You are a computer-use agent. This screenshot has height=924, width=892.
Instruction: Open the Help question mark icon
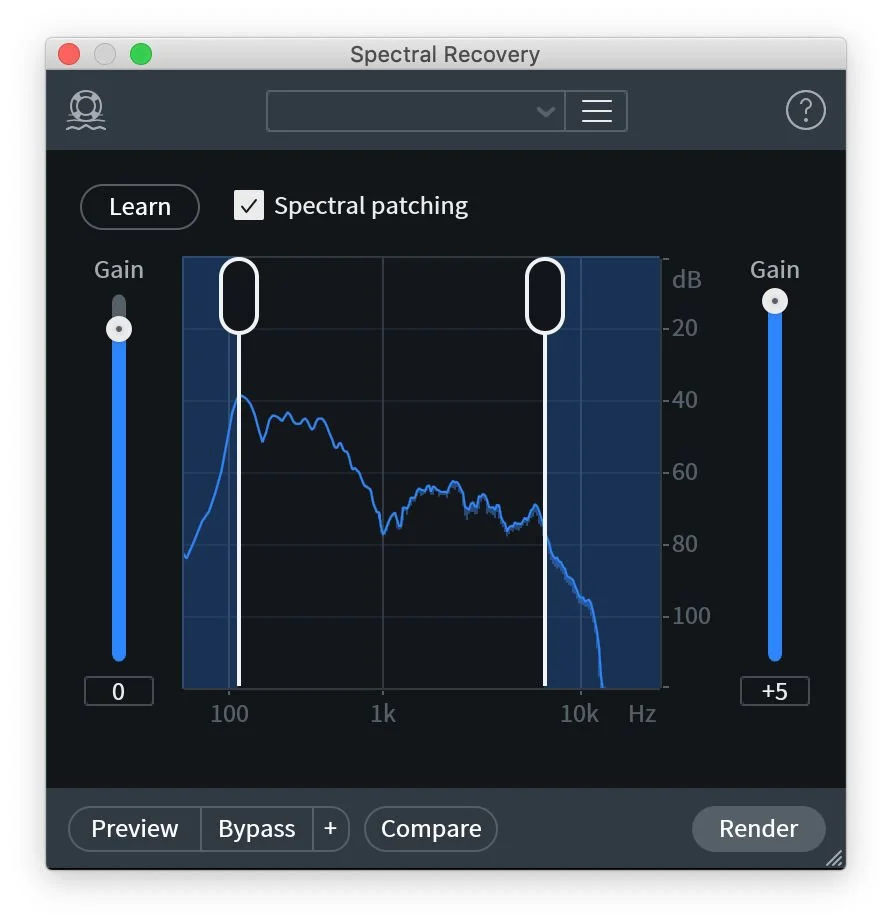806,110
